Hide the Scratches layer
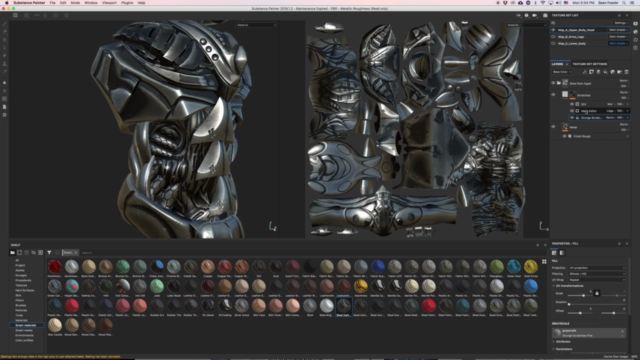The width and height of the screenshot is (640, 360). 553,95
